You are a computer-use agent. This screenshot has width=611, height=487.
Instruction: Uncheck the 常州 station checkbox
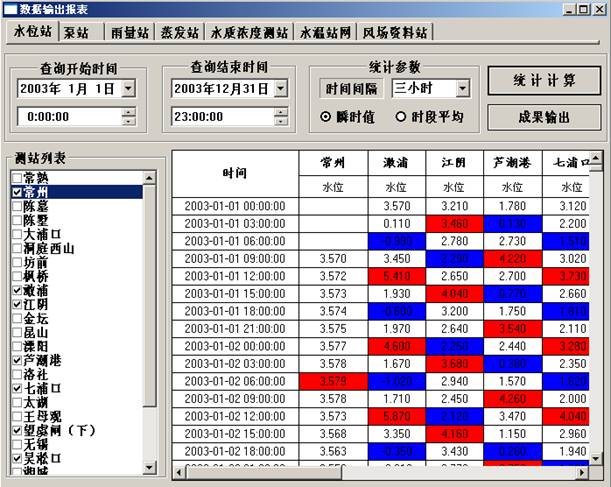[17, 191]
